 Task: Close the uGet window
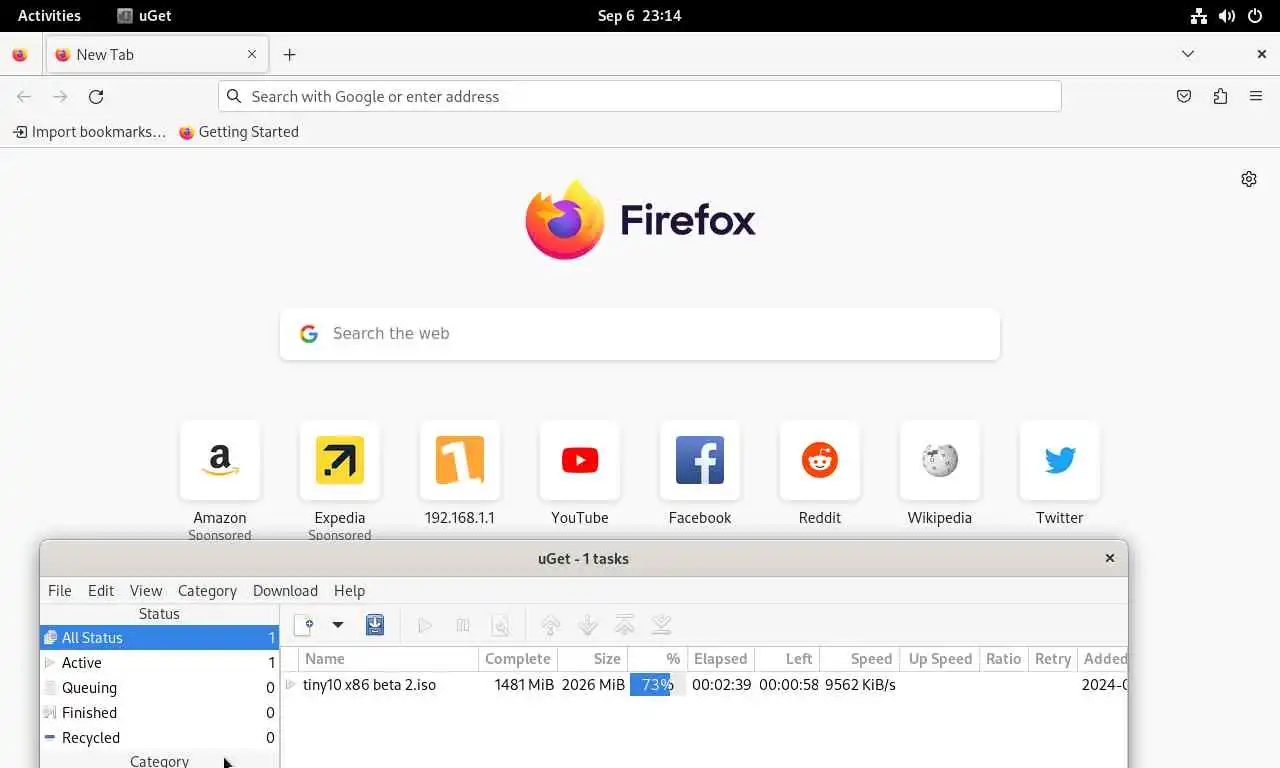1109,558
